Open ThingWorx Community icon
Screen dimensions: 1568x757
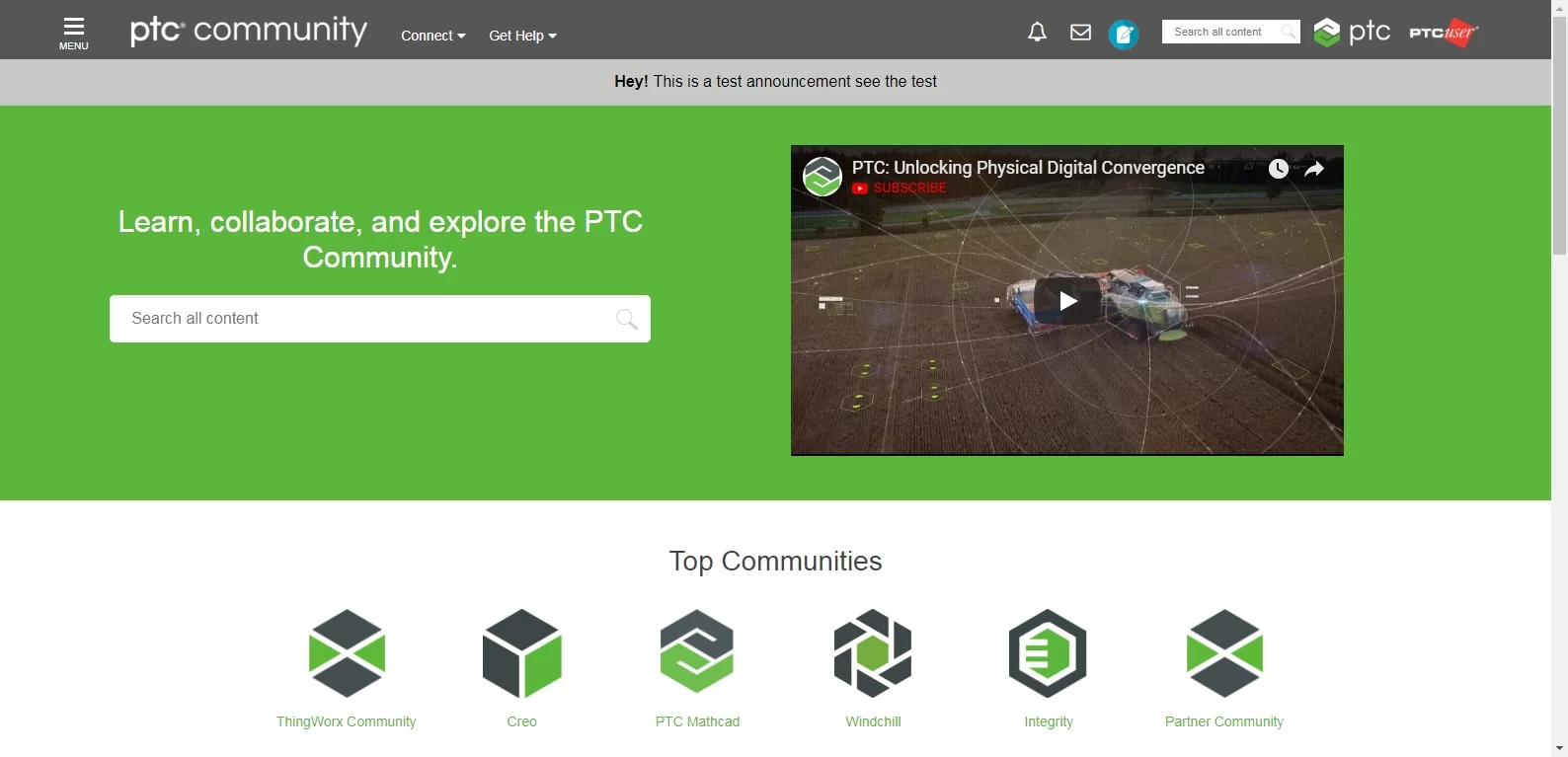tap(347, 653)
